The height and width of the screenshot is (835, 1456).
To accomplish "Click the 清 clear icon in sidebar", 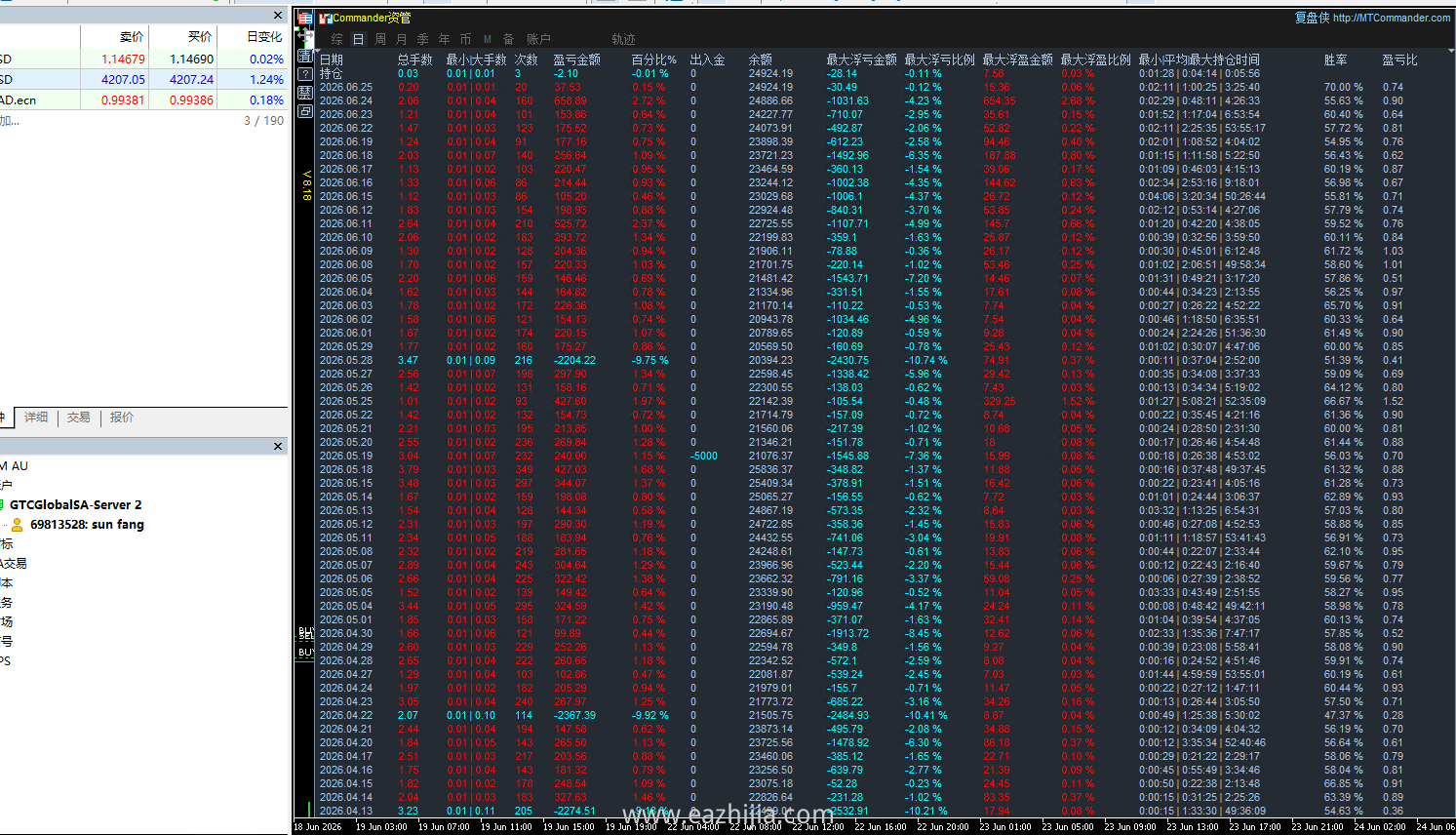I will (305, 56).
